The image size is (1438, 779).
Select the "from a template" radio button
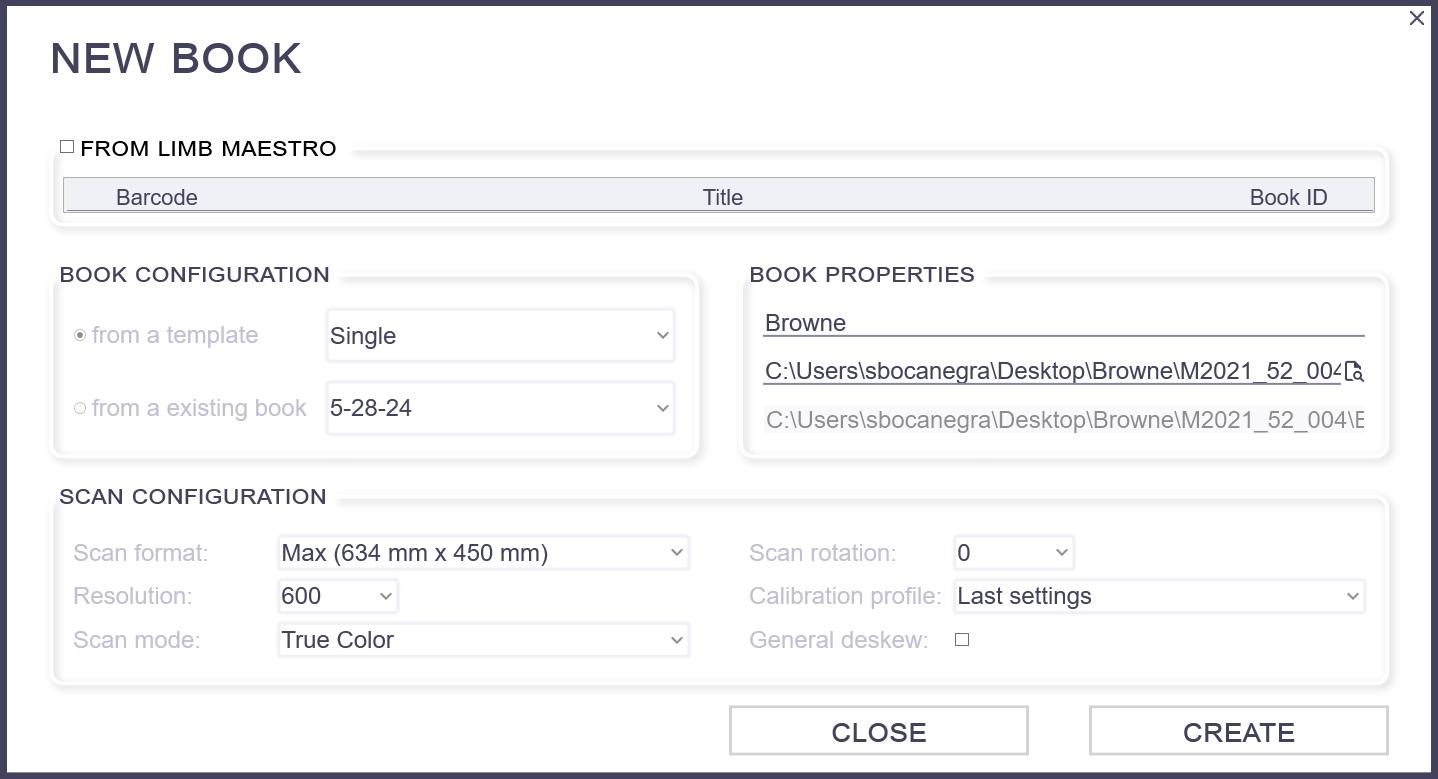click(81, 335)
